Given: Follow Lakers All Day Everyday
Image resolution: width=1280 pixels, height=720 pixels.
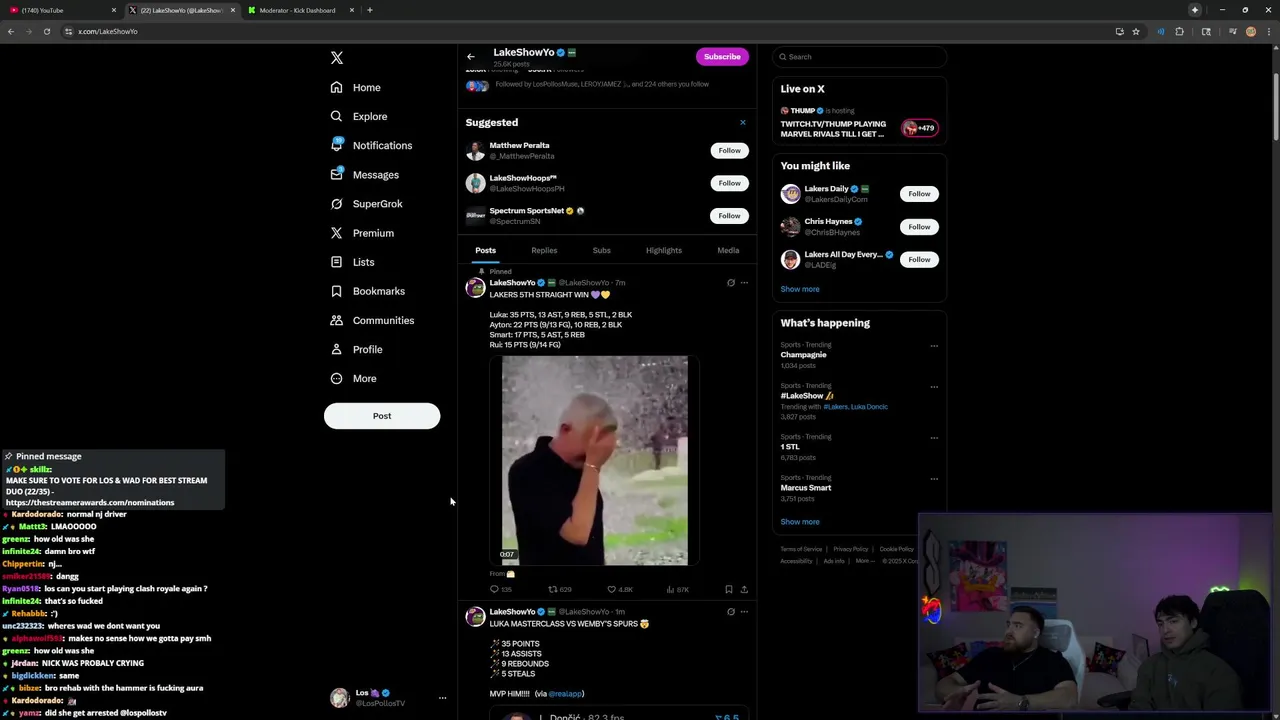Looking at the screenshot, I should pos(919,260).
